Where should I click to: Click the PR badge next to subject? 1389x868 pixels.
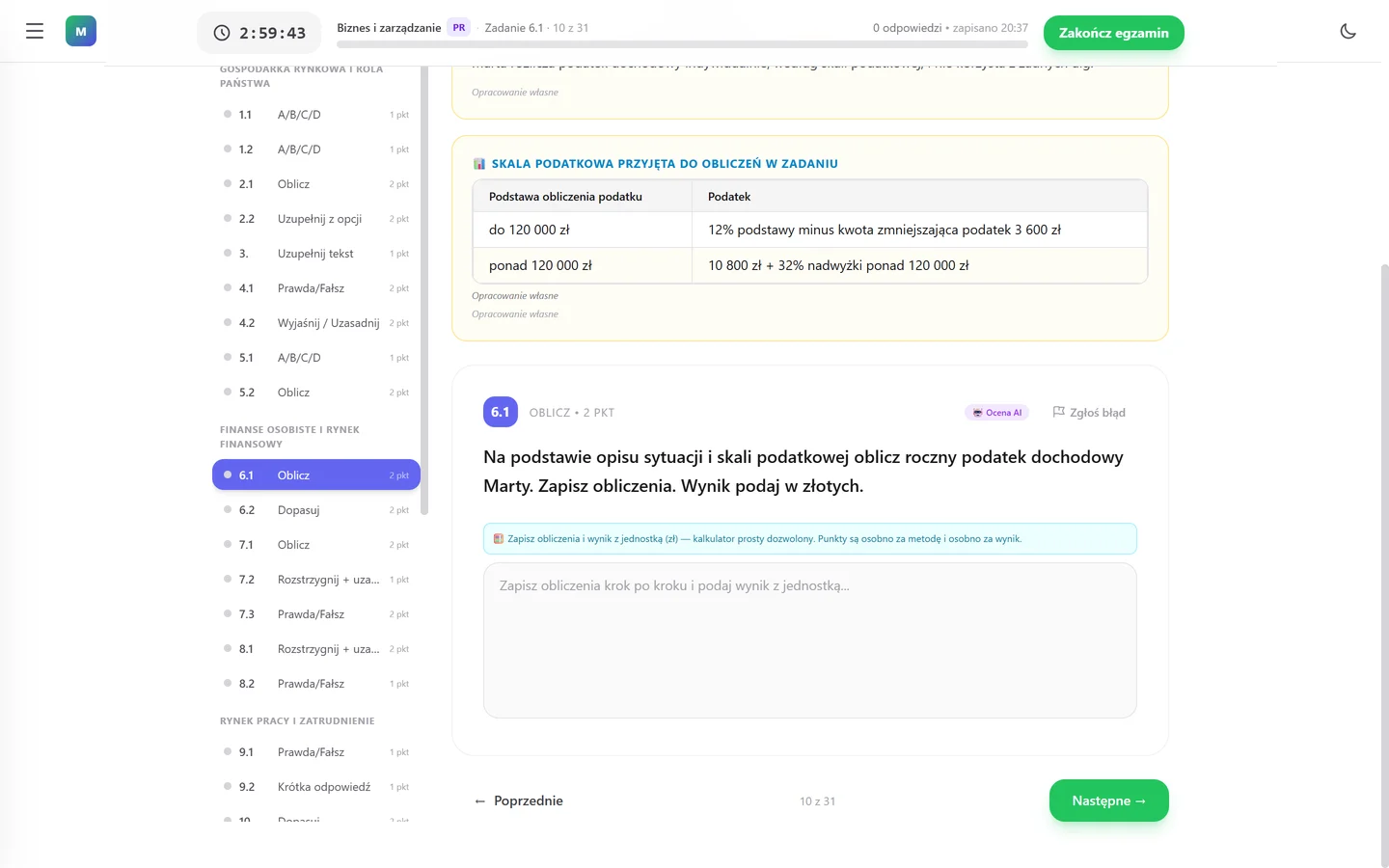[x=459, y=28]
